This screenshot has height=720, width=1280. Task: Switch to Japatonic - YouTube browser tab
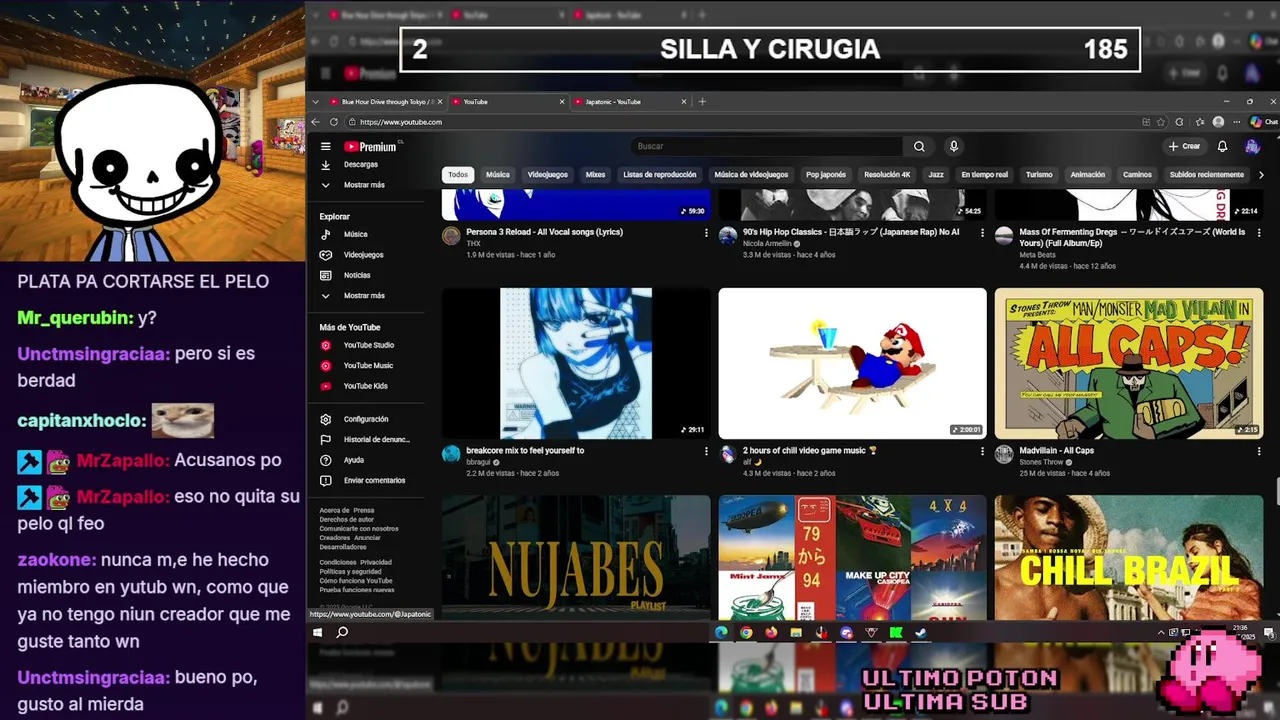(x=631, y=101)
